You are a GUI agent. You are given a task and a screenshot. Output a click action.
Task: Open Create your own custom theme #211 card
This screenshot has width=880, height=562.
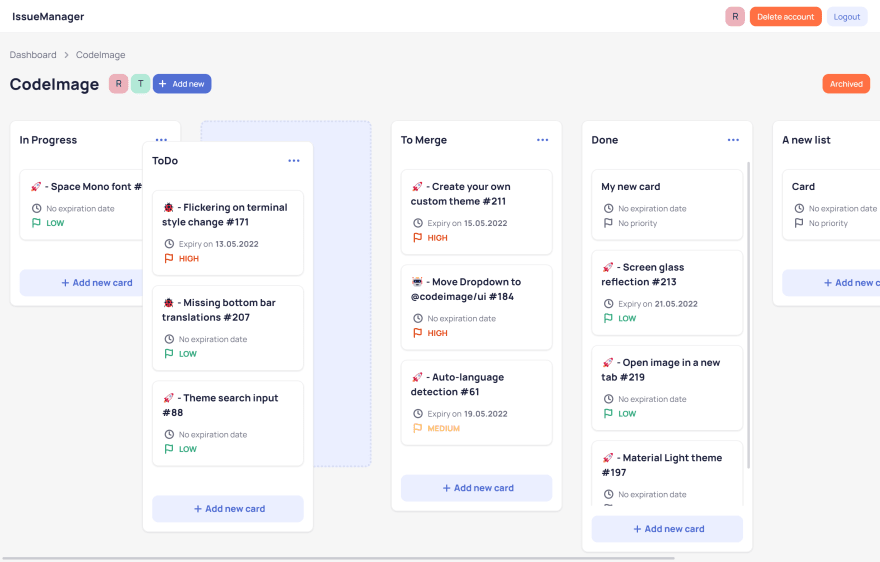tap(476, 212)
